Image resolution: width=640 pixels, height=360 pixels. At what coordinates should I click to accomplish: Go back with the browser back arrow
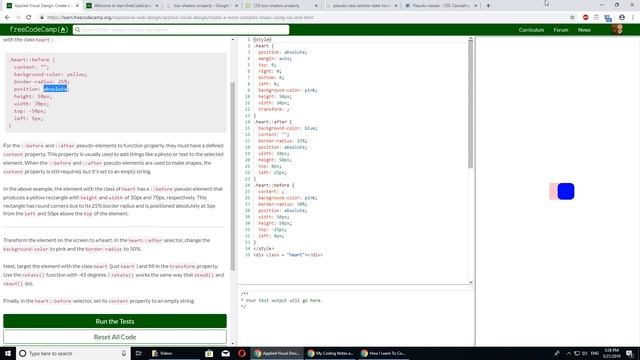(7, 18)
